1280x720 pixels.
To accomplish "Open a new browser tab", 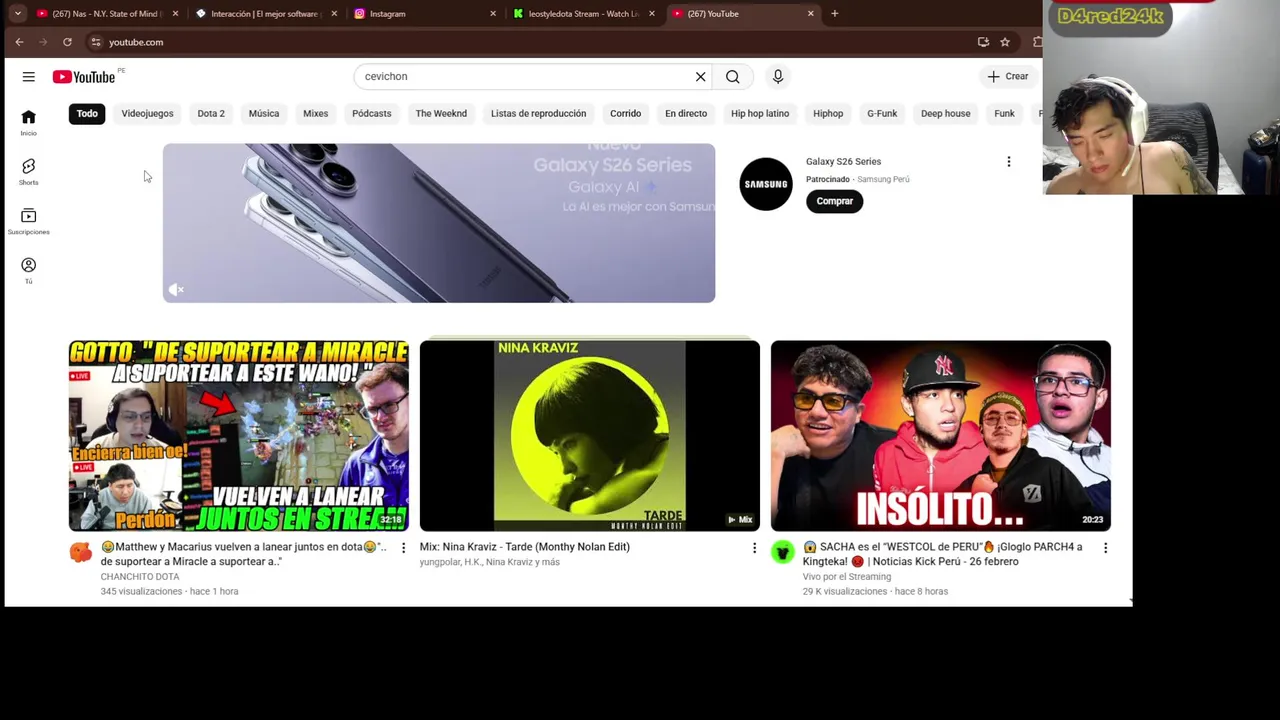I will [x=834, y=13].
